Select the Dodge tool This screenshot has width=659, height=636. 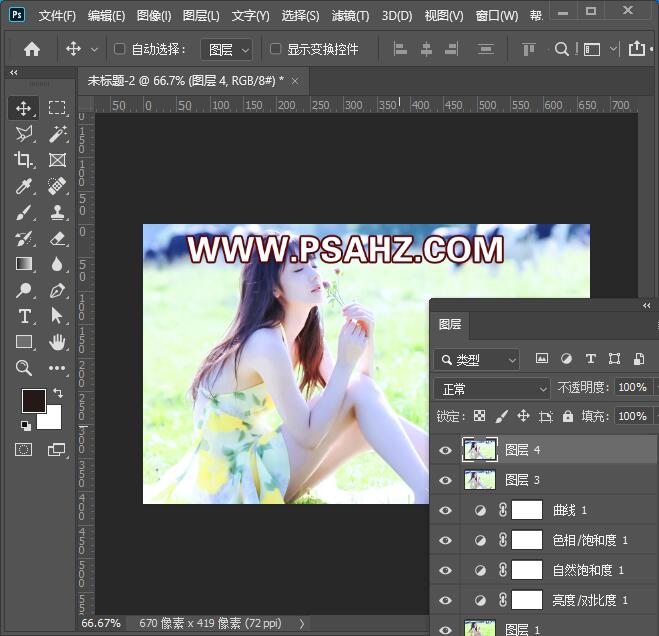click(24, 290)
